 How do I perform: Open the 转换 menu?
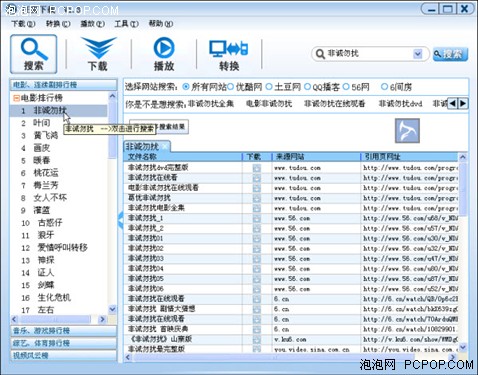(x=58, y=24)
